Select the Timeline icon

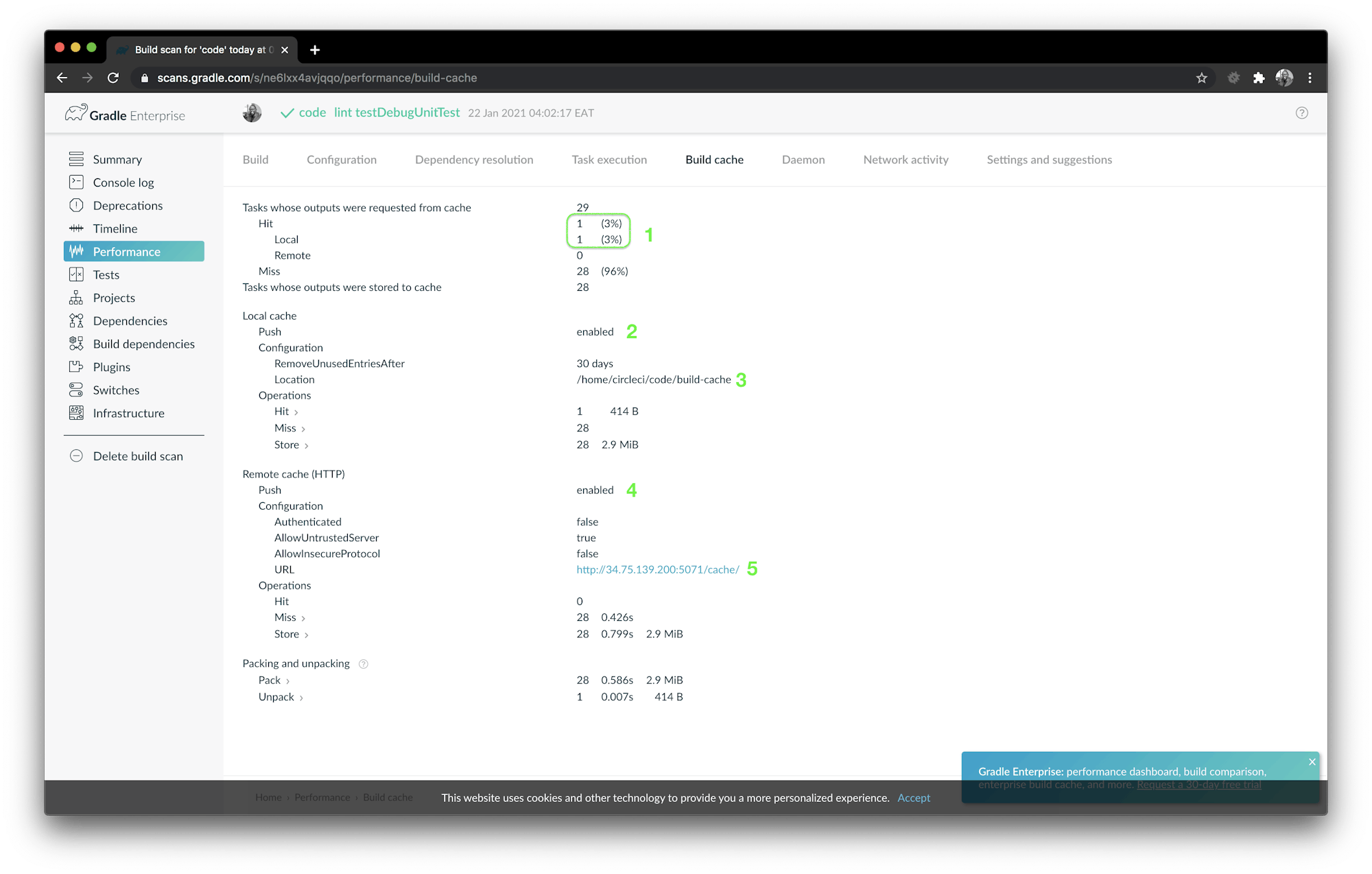coord(77,228)
